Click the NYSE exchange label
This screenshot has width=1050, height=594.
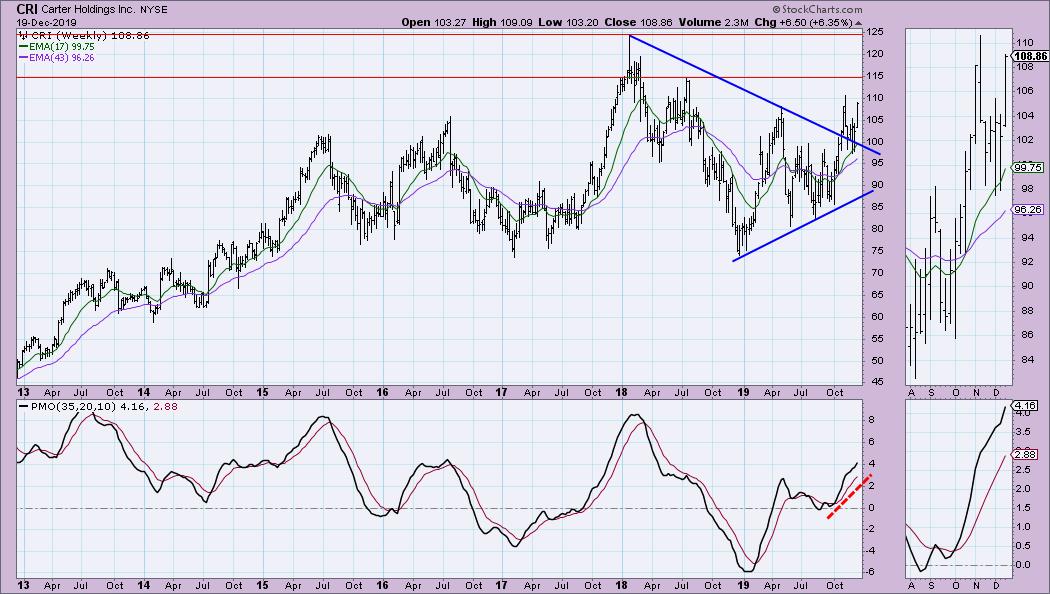coord(154,10)
